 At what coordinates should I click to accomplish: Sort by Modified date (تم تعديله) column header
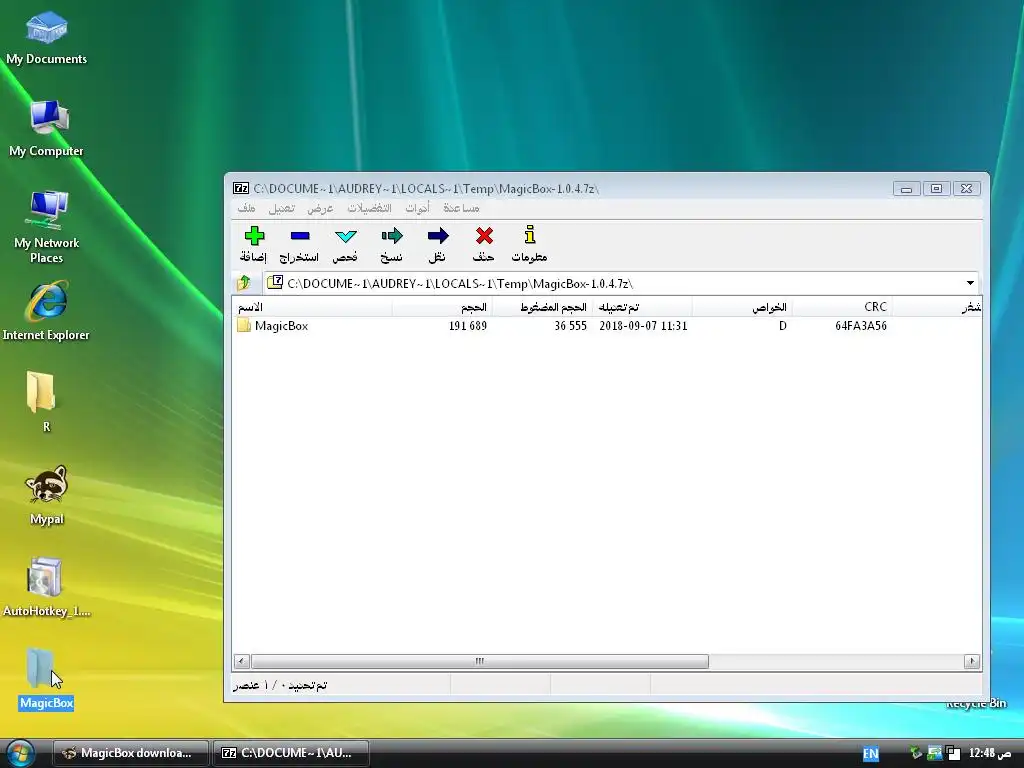642,307
